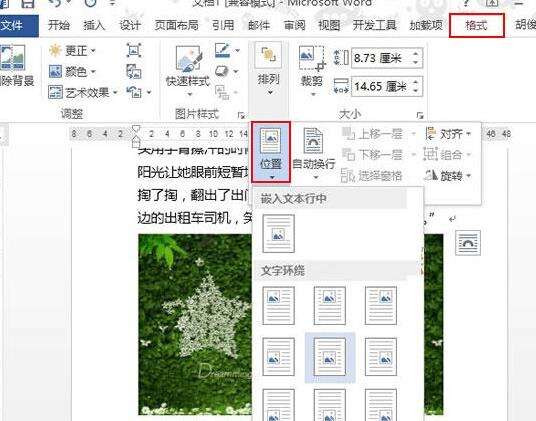
Task: Click the 组合 group button
Action: 448,155
